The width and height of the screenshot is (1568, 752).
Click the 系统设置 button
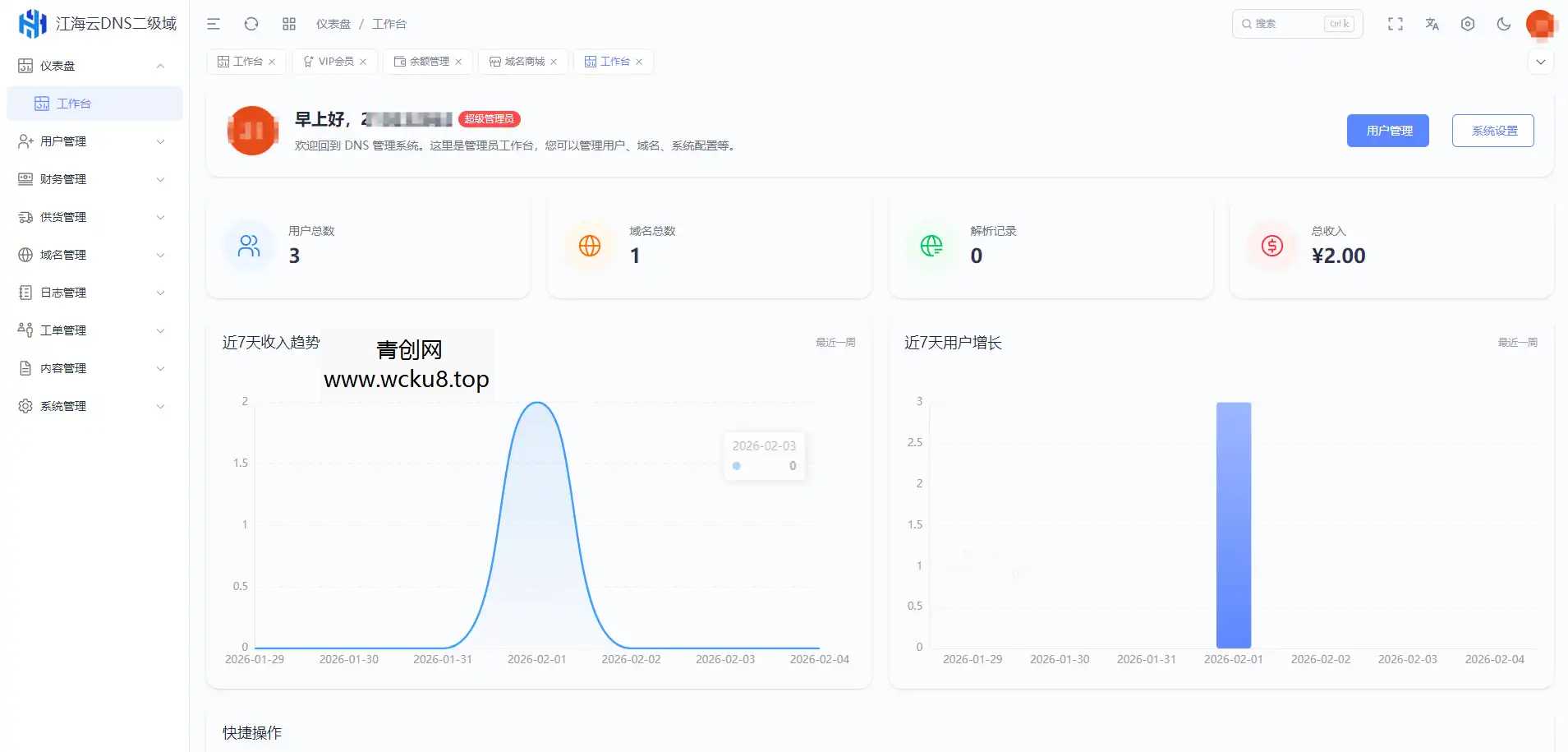1493,130
